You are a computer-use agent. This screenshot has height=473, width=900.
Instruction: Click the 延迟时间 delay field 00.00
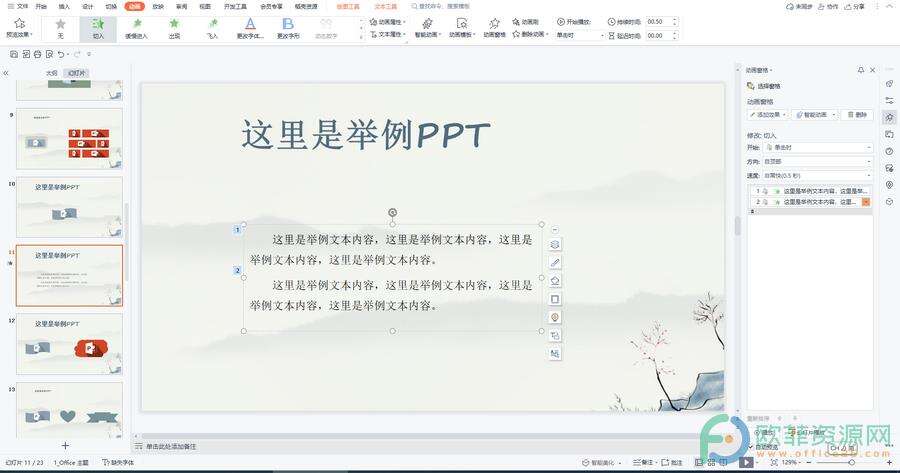click(x=658, y=36)
